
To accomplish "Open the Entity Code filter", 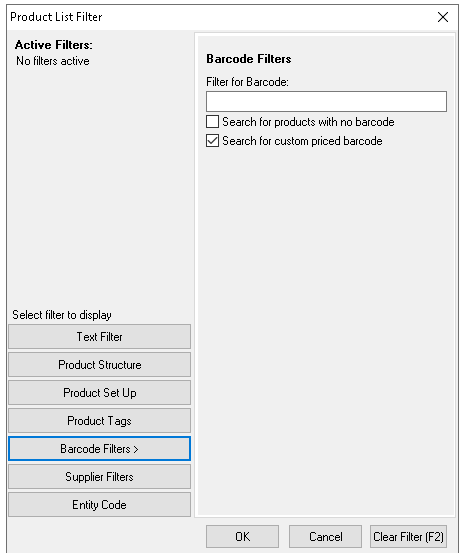I will [99, 505].
